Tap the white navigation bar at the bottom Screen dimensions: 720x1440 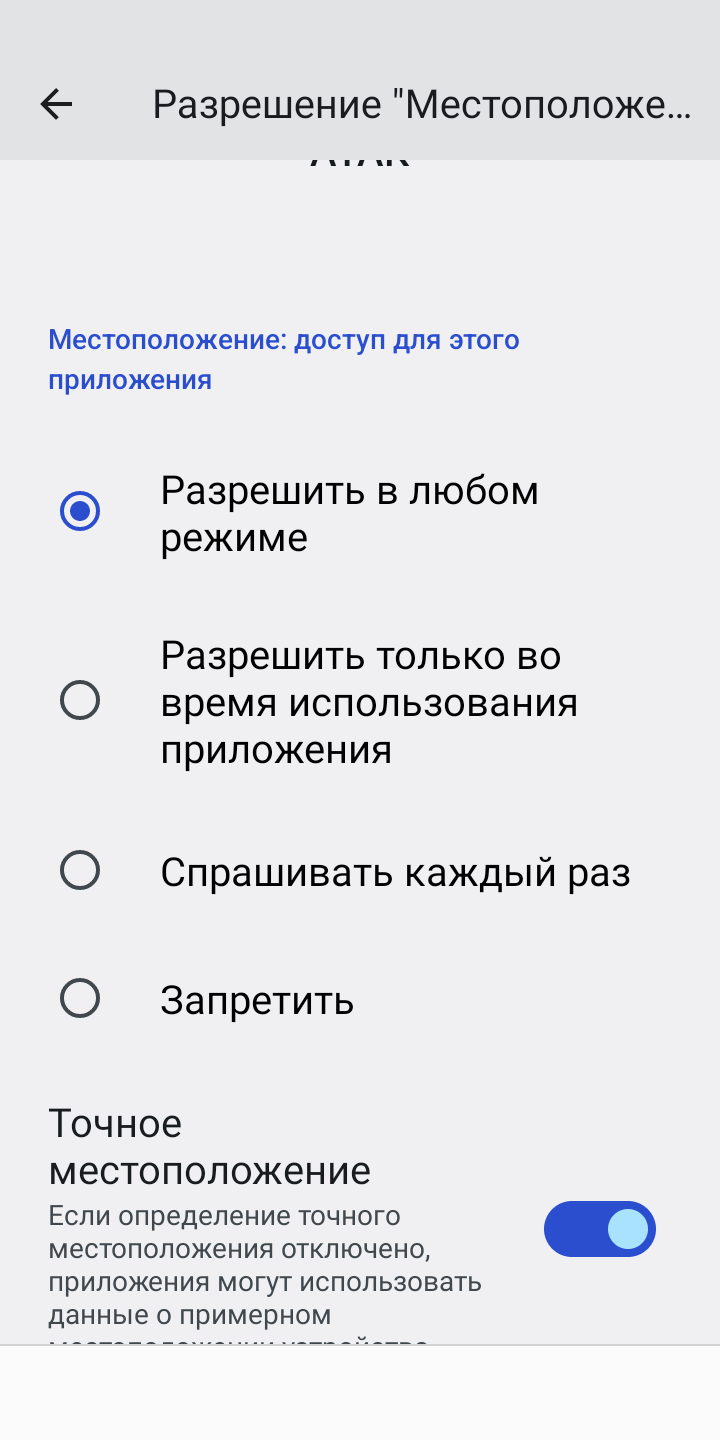[x=360, y=1392]
